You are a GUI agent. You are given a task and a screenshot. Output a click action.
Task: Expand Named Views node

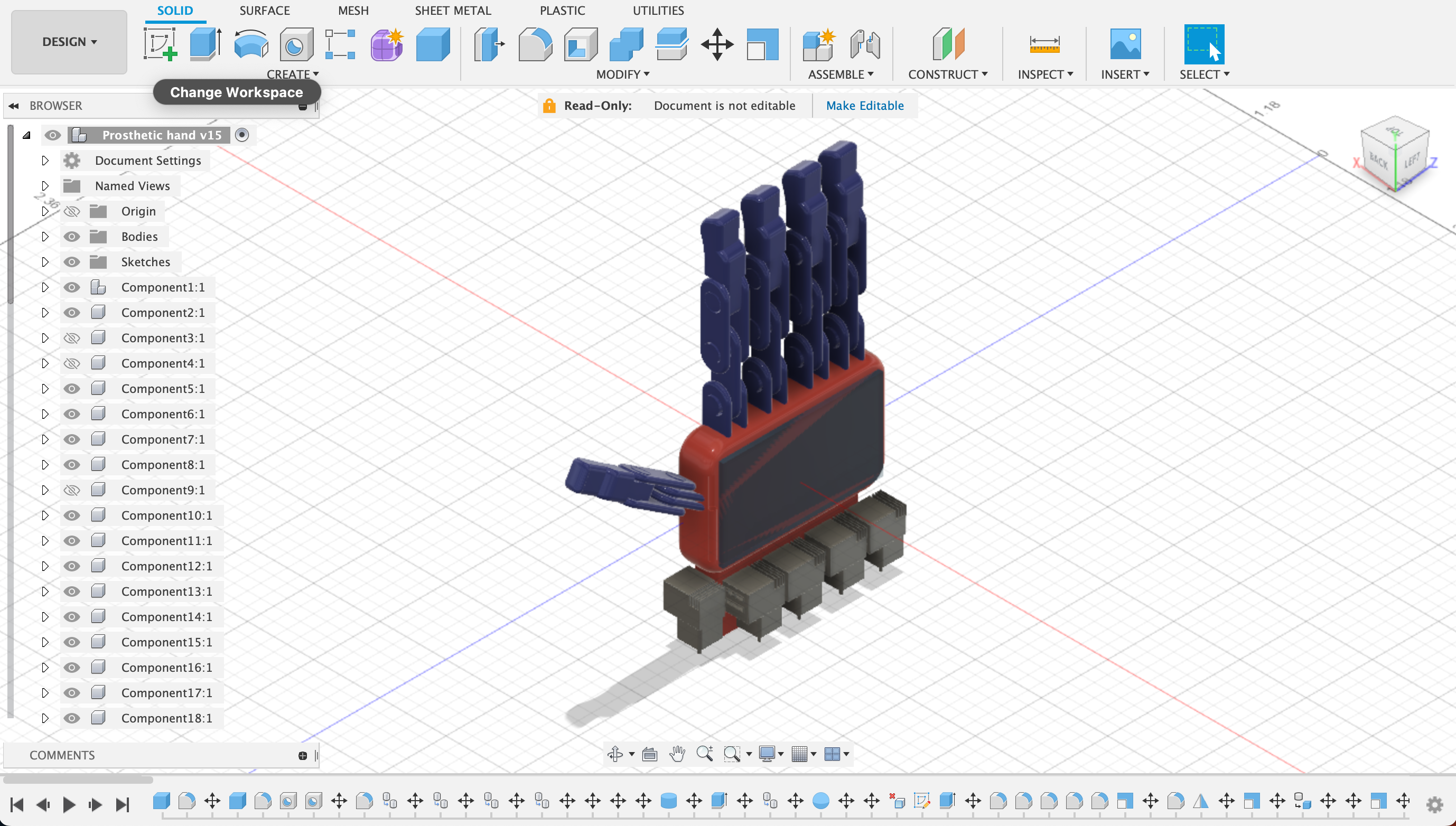click(x=45, y=186)
